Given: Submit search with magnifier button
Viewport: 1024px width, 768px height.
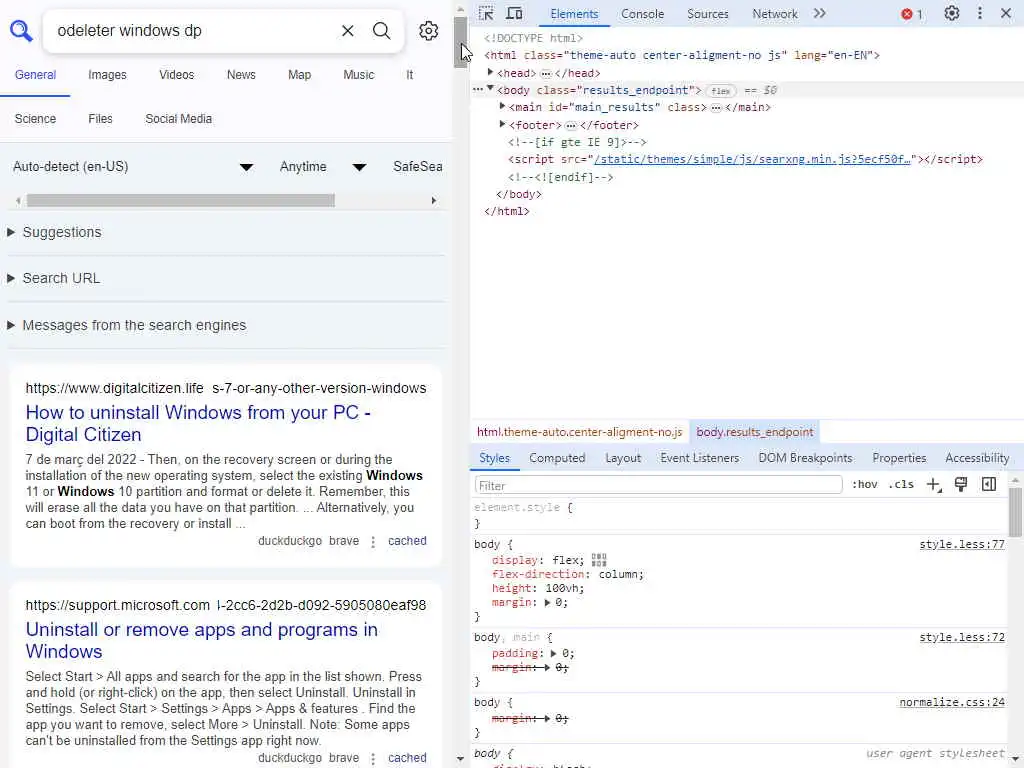Looking at the screenshot, I should tap(381, 31).
